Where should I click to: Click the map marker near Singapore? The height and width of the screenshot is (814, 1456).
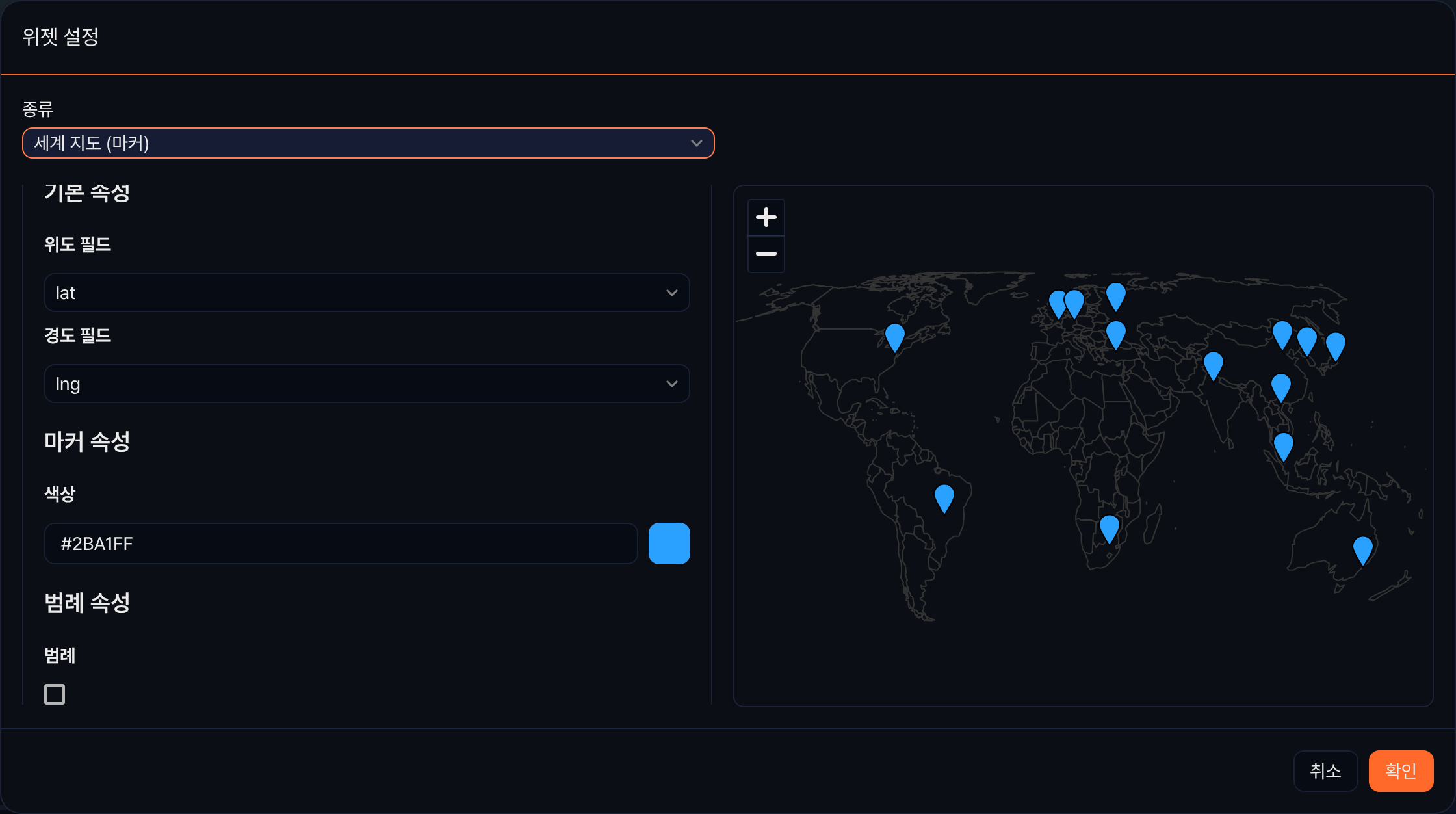1284,447
